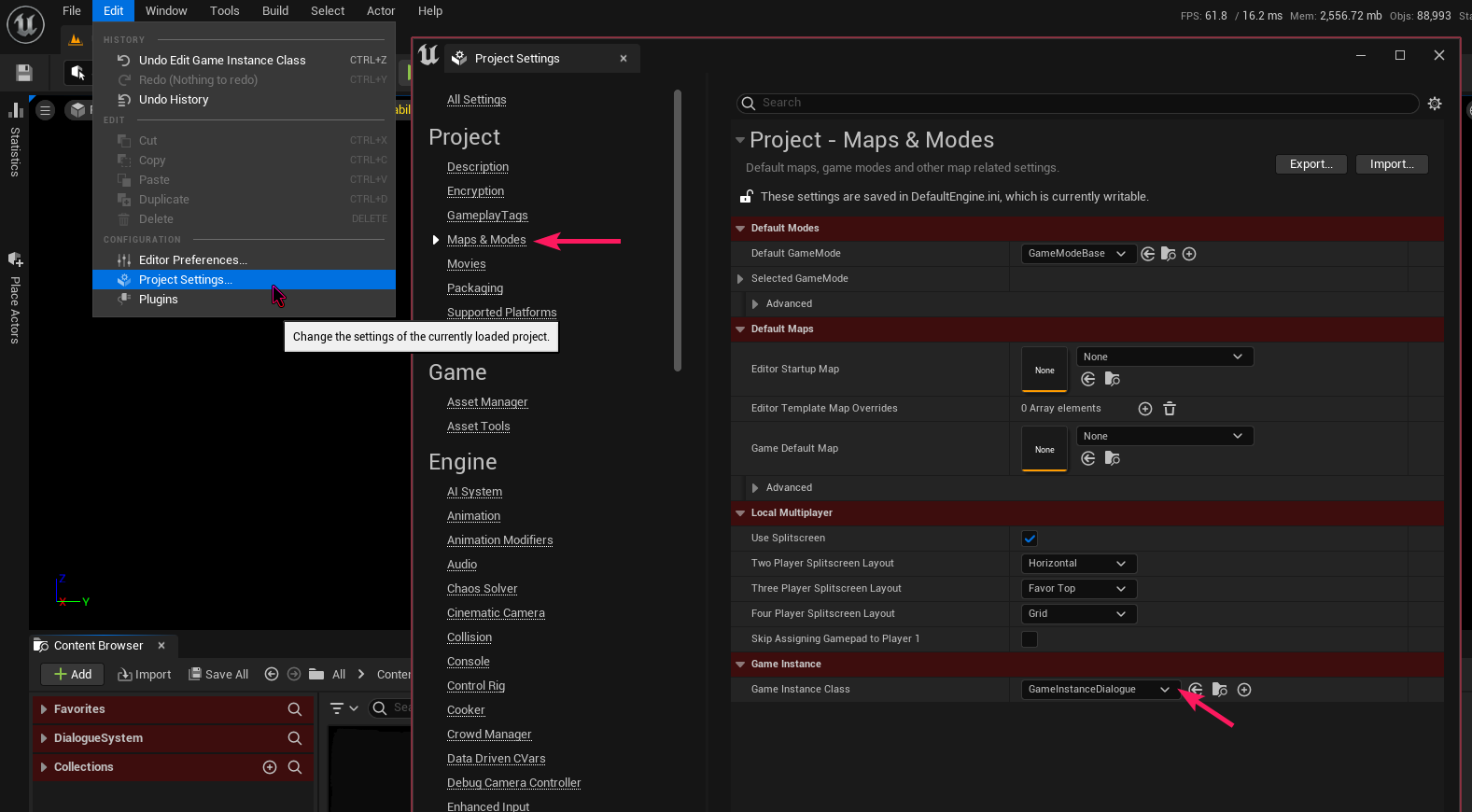The image size is (1472, 812).
Task: Select Plugins from the Edit menu
Action: [x=158, y=300]
